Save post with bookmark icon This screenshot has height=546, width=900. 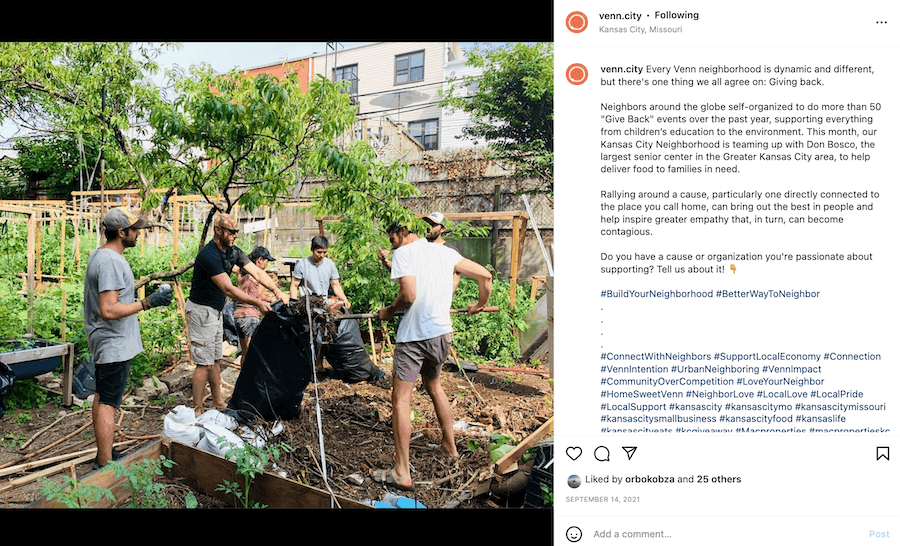(x=882, y=454)
